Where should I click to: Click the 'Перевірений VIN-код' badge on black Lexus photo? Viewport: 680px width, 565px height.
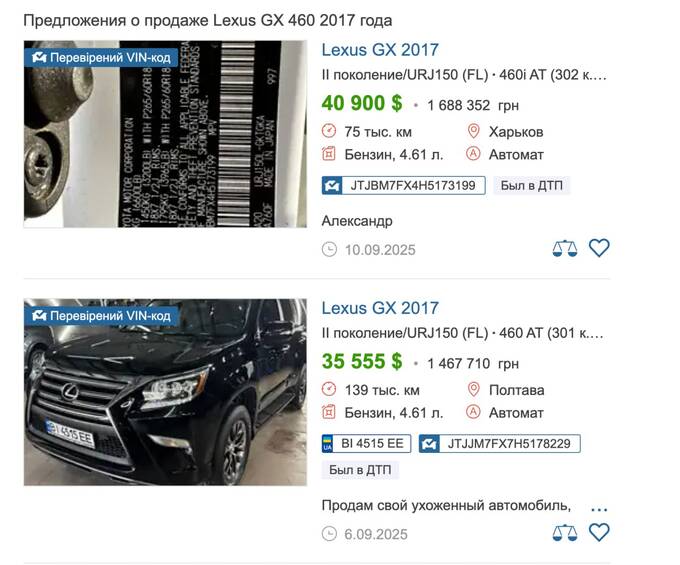point(101,316)
